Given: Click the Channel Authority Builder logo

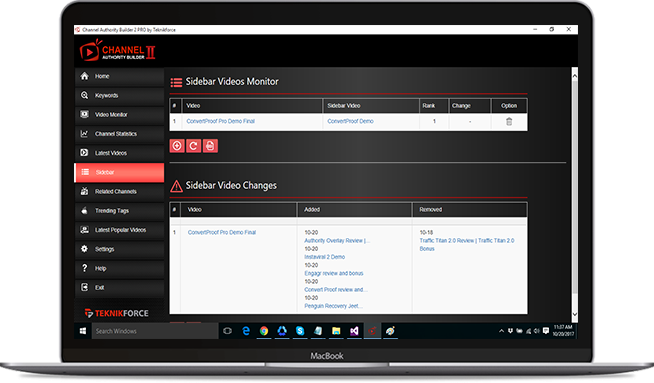Looking at the screenshot, I should (118, 51).
